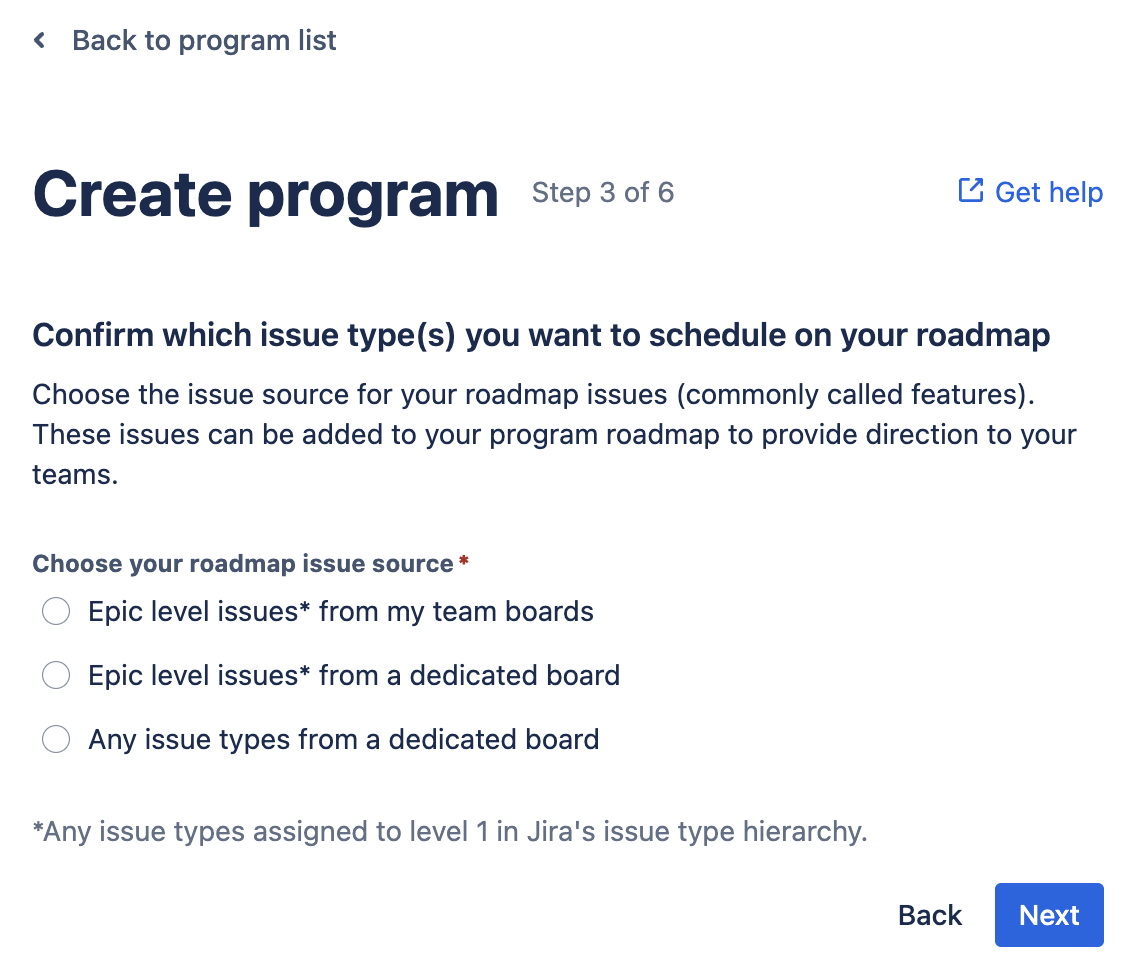1140x976 pixels.
Task: Click the external link icon beside Get help
Action: [970, 191]
